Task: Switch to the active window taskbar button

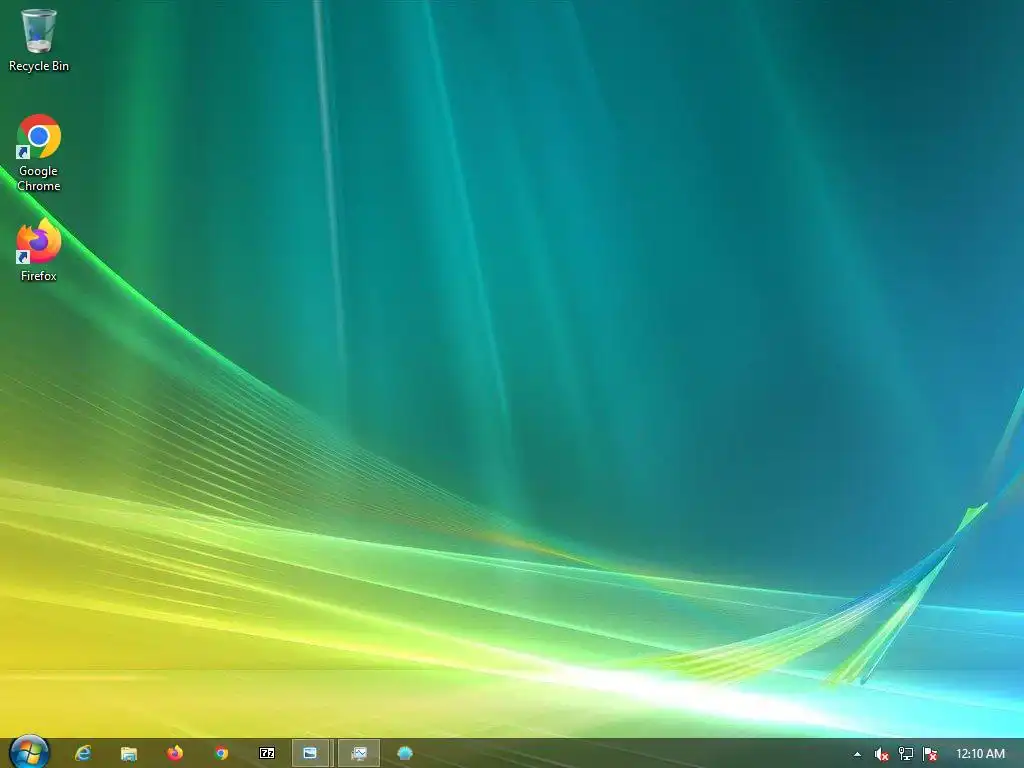Action: pos(310,754)
